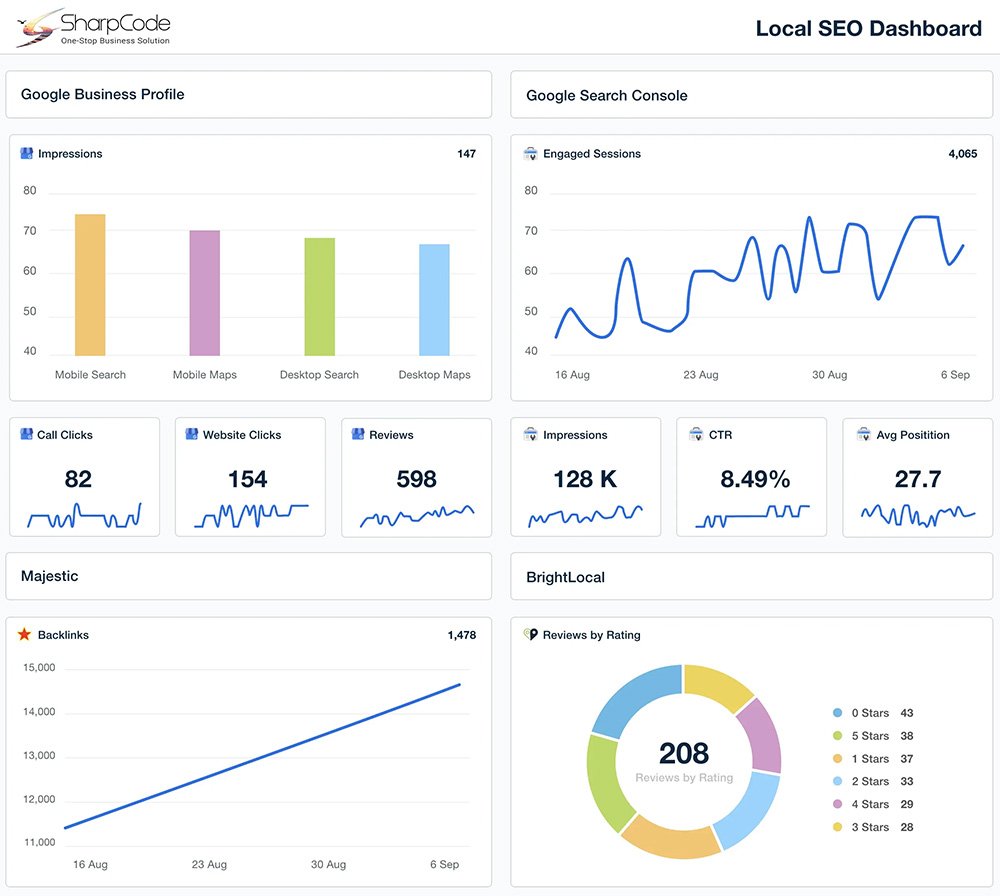Image resolution: width=1000 pixels, height=896 pixels.
Task: Click the CTR card icon
Action: pos(696,435)
